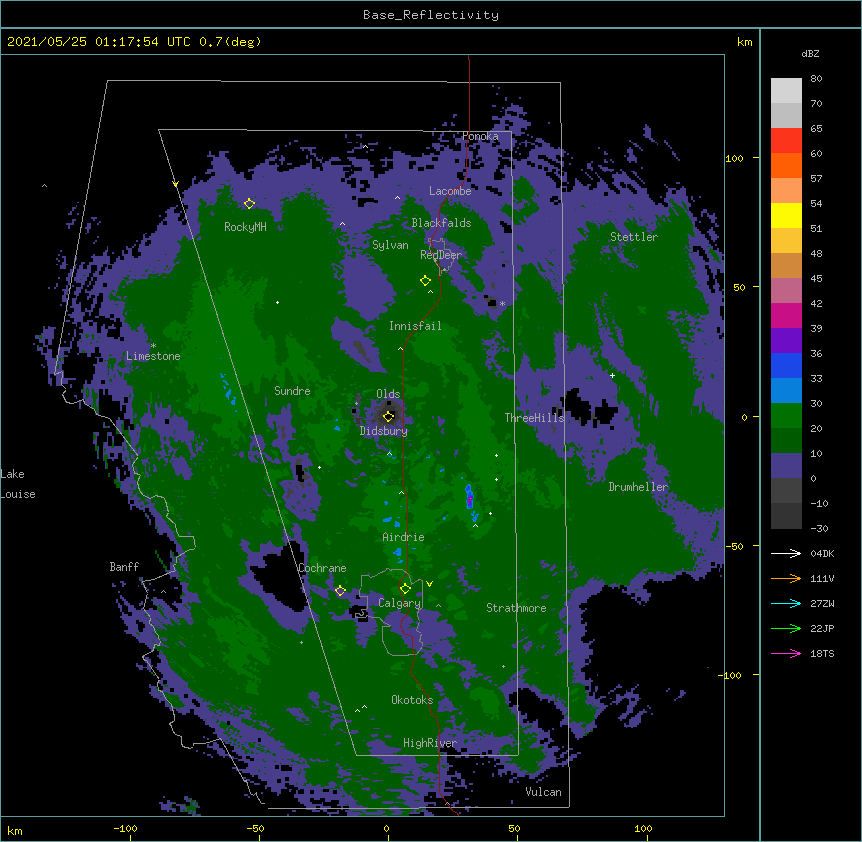Click the magenta 18TS arrow legend icon
862x842 pixels.
pyautogui.click(x=786, y=653)
